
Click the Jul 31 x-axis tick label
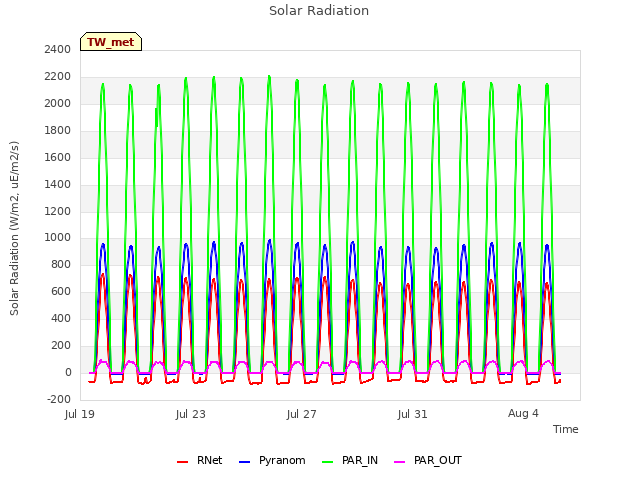(x=413, y=414)
